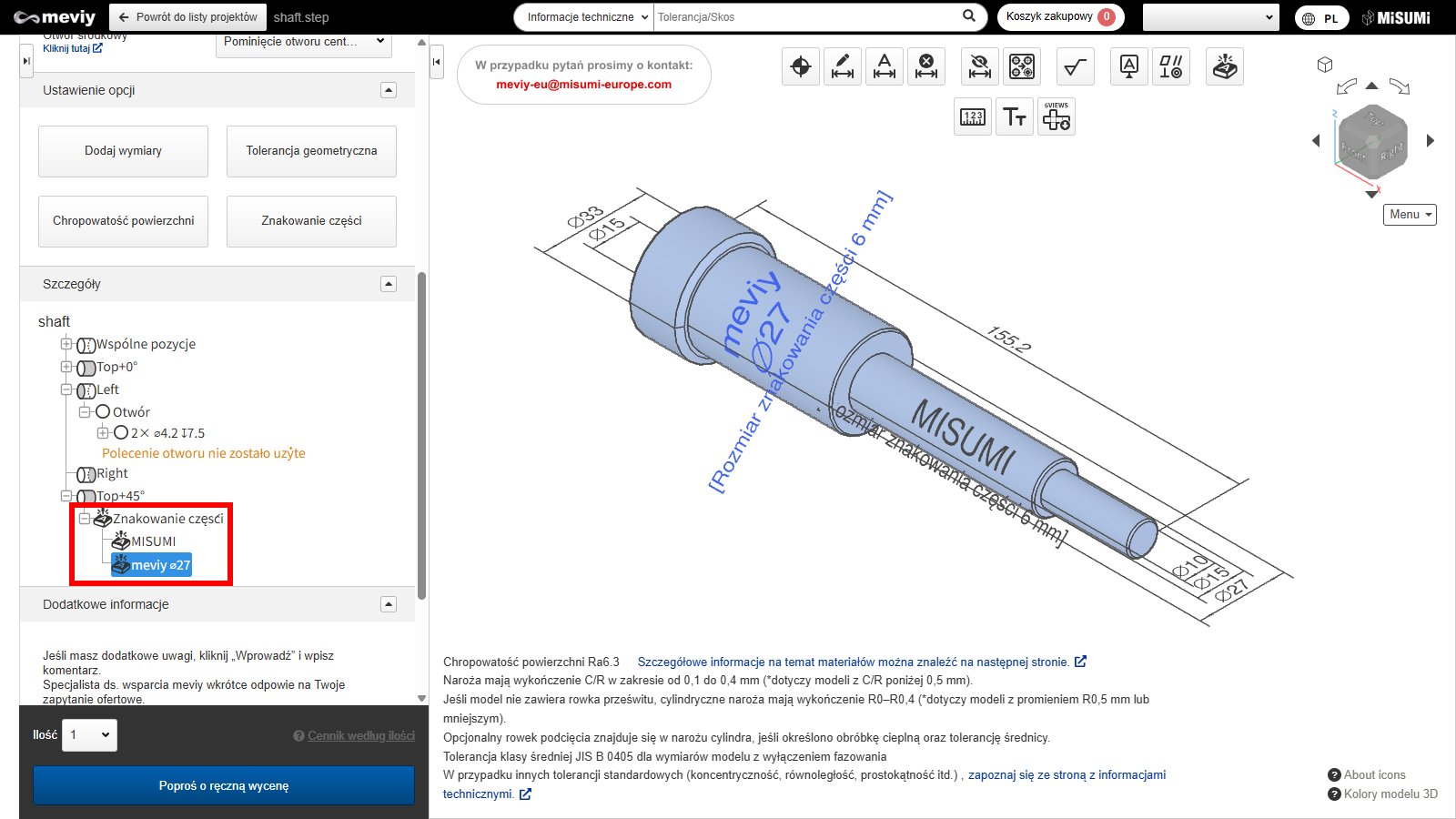Select the geometric tolerance symbols tool
Viewport: 1456px width, 819px height.
pos(1171,66)
